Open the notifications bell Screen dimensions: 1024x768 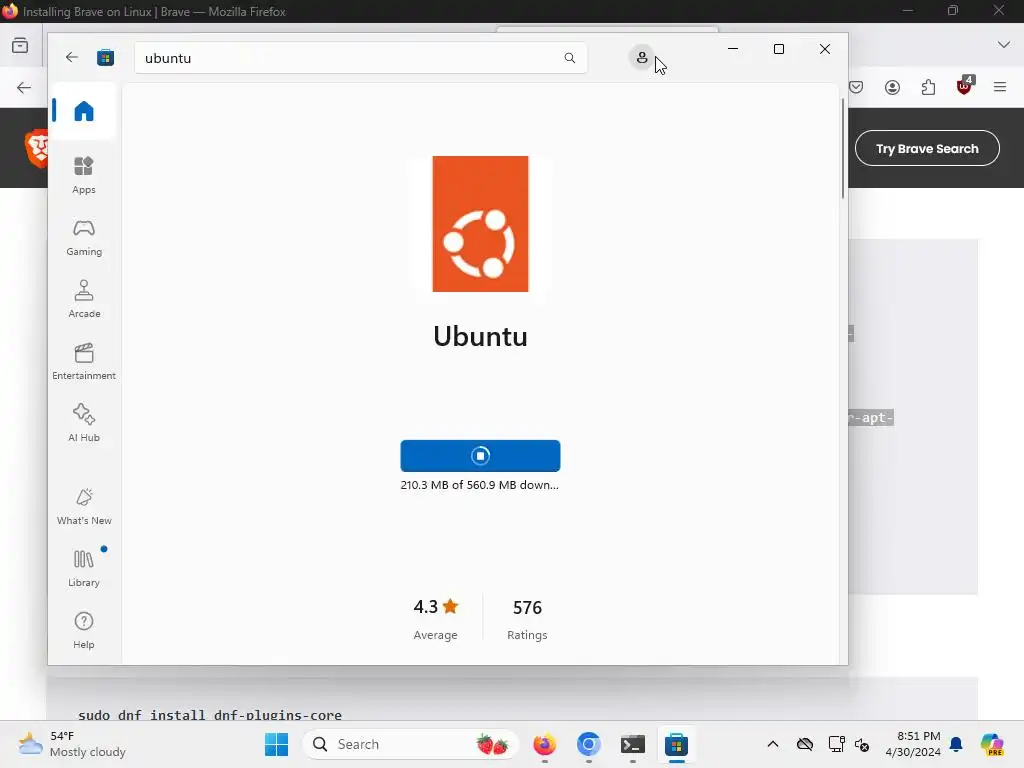pos(956,744)
